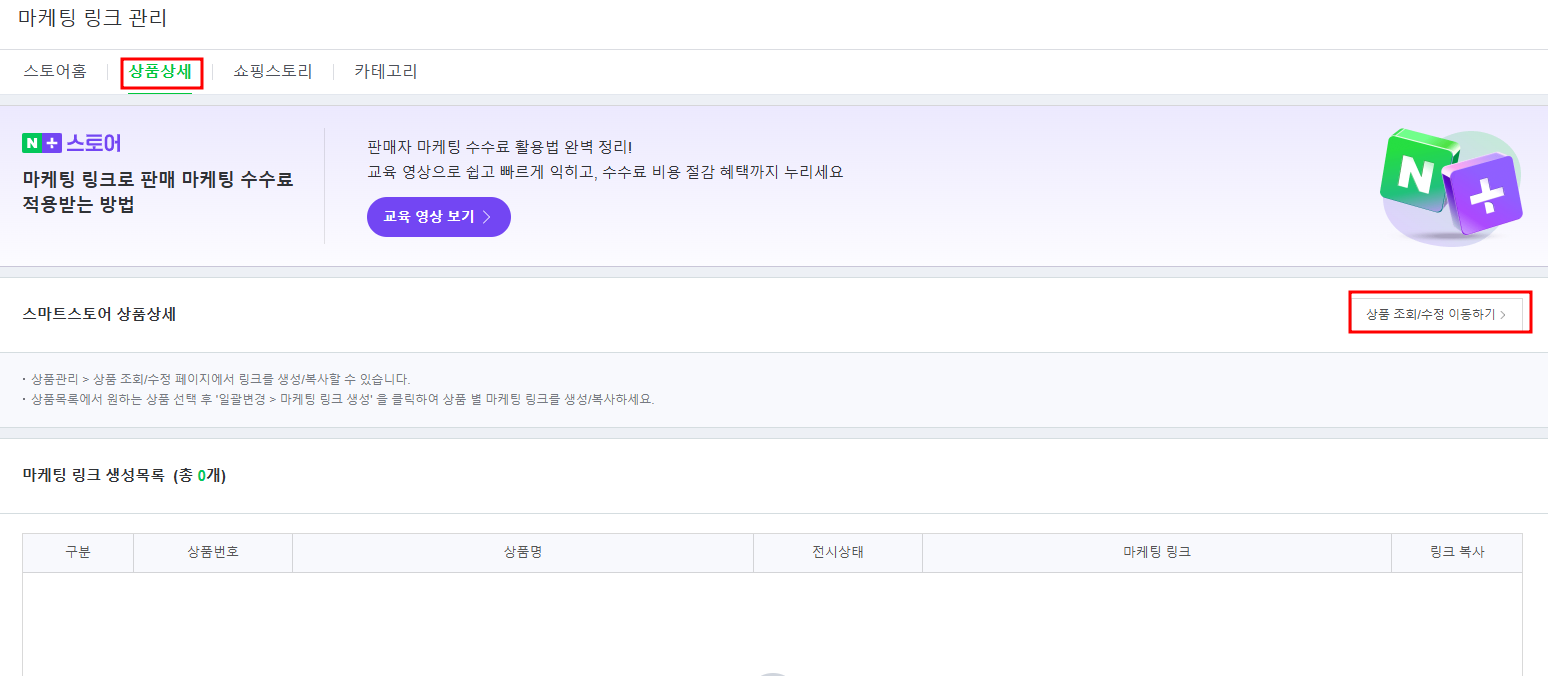The height and width of the screenshot is (676, 1548).
Task: Open the 스토어홈 tab
Action: pos(55,72)
